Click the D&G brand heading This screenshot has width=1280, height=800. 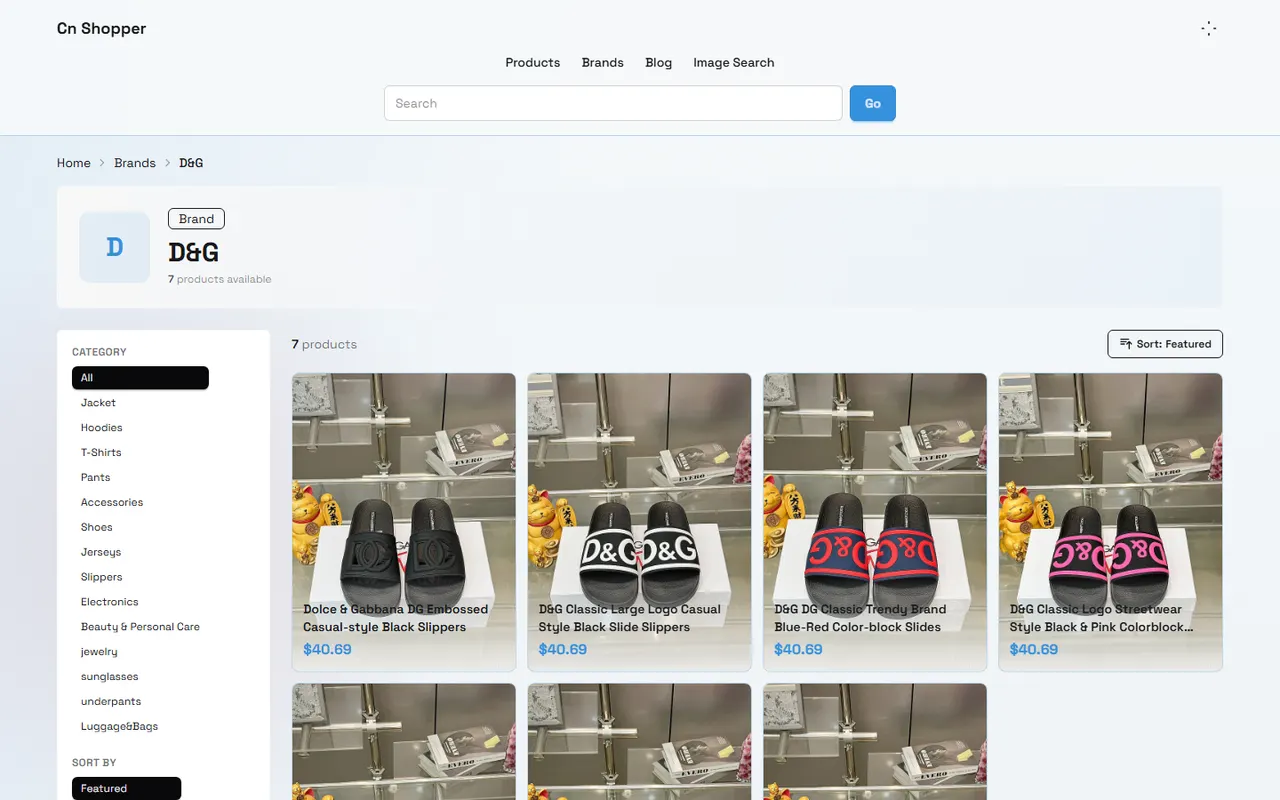(194, 252)
